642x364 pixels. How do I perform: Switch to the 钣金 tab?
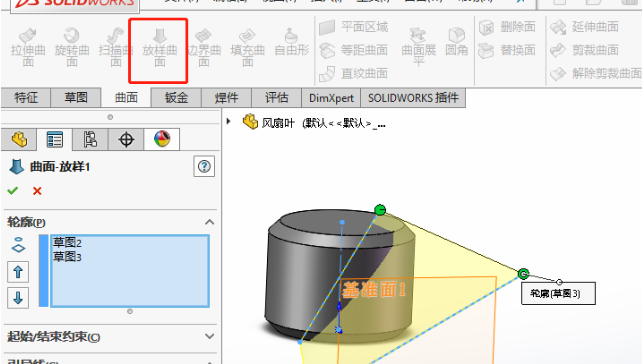pos(176,98)
